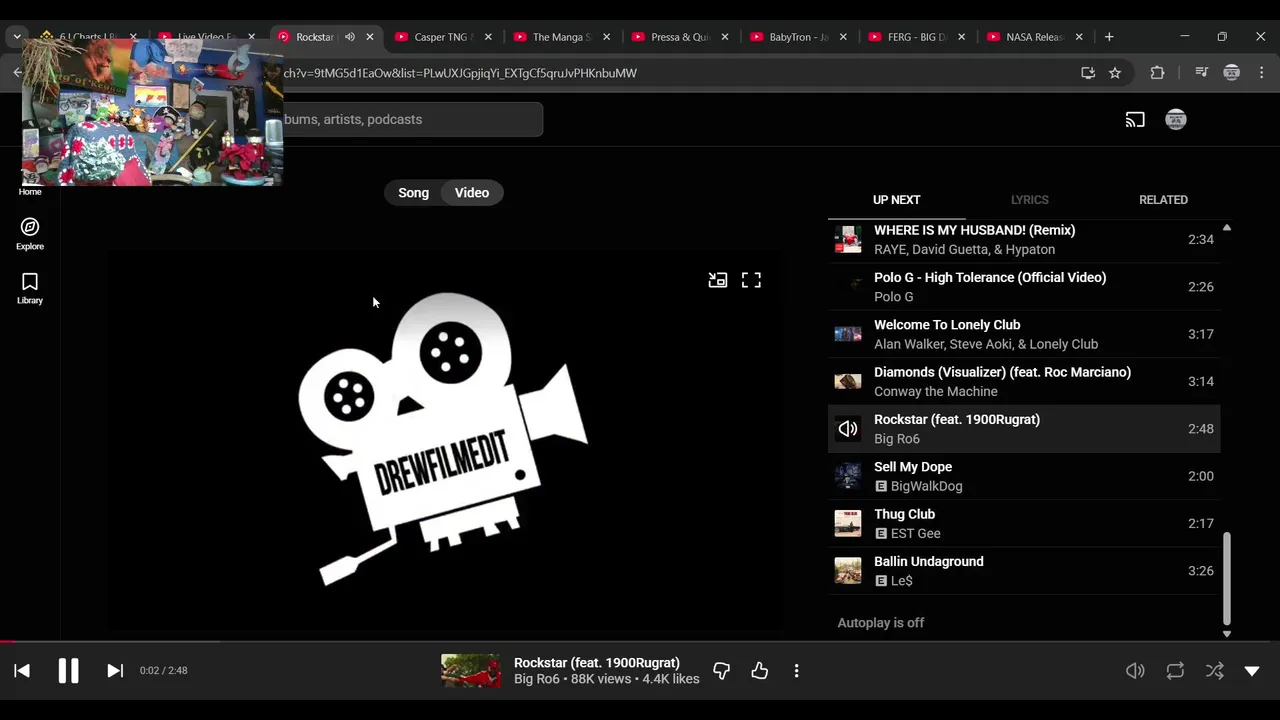Click the URL in the address bar
Viewport: 1280px width, 720px height.
460,73
